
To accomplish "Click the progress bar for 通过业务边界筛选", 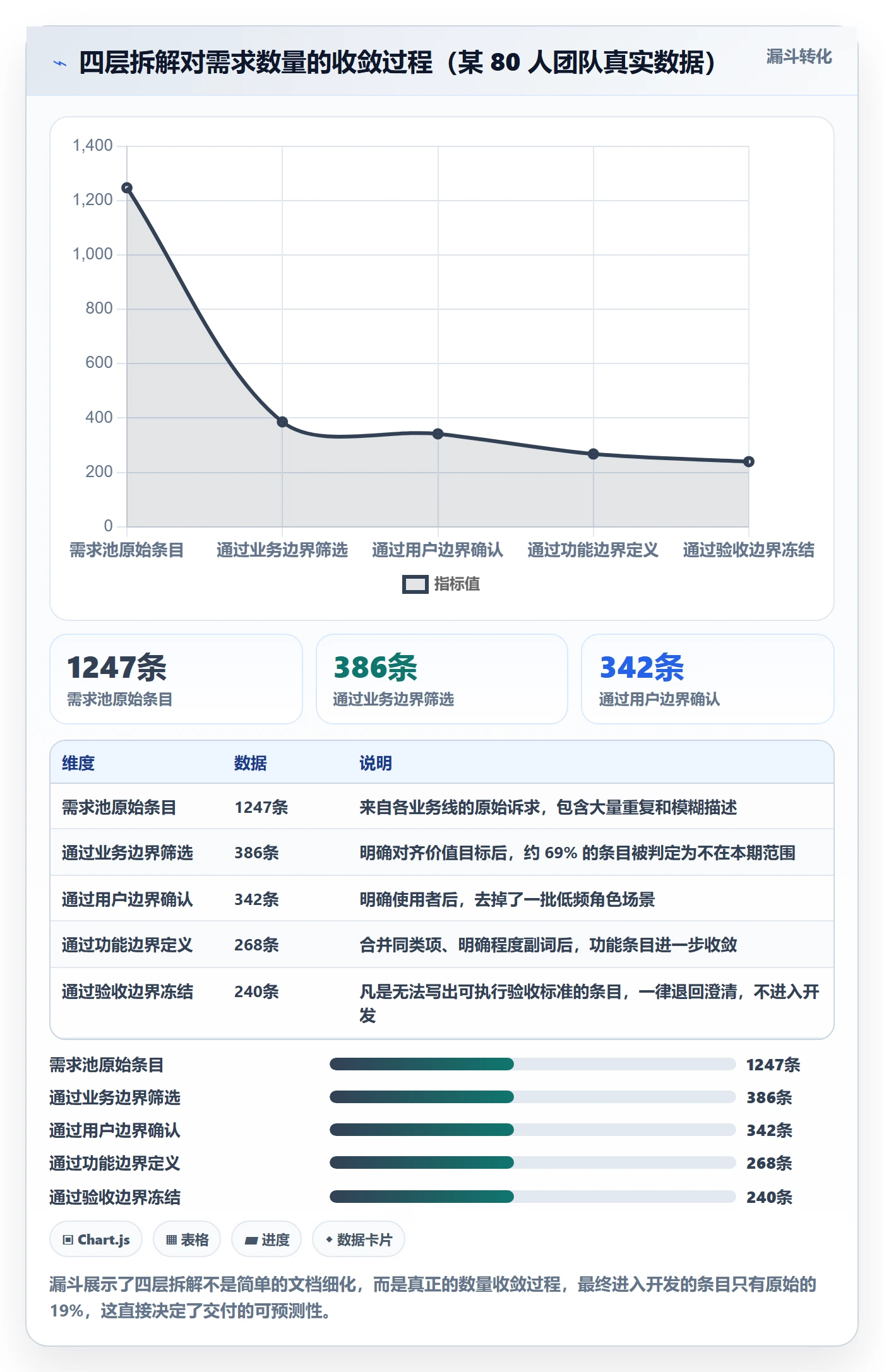I will (x=532, y=1097).
